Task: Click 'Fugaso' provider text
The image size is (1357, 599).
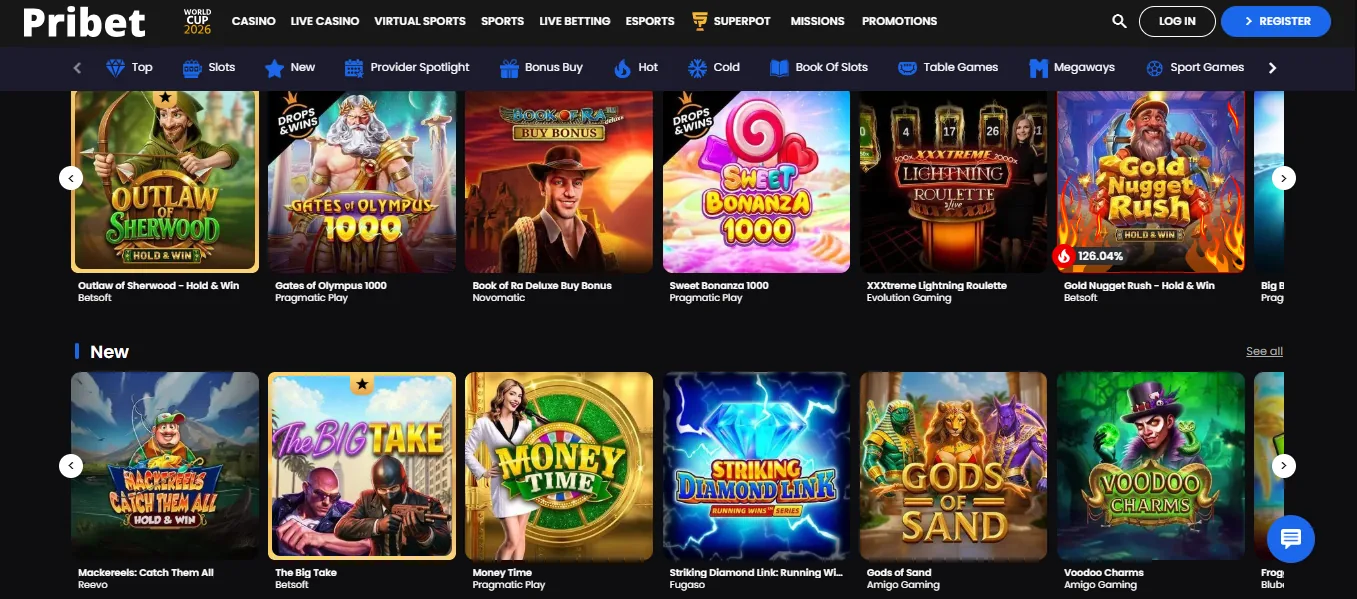Action: tap(687, 585)
